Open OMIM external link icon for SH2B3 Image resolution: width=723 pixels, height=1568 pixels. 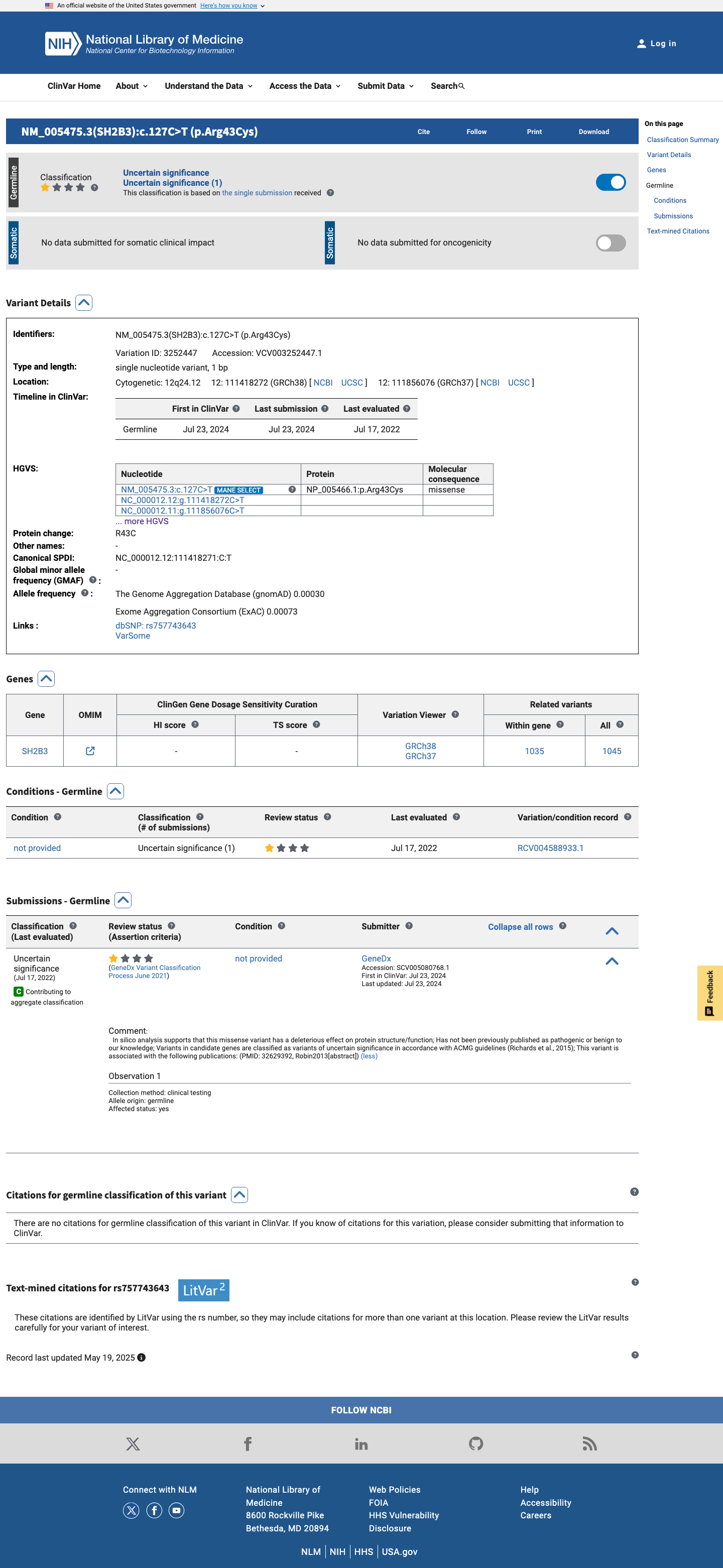click(90, 751)
